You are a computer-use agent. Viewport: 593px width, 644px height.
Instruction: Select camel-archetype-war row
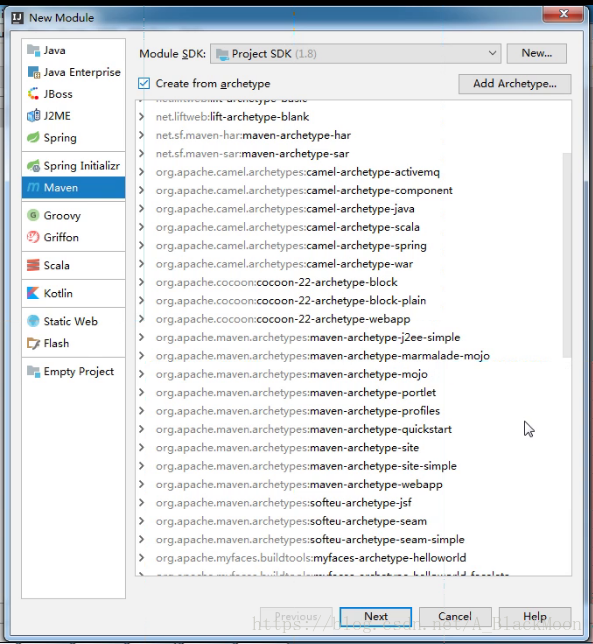(x=353, y=264)
